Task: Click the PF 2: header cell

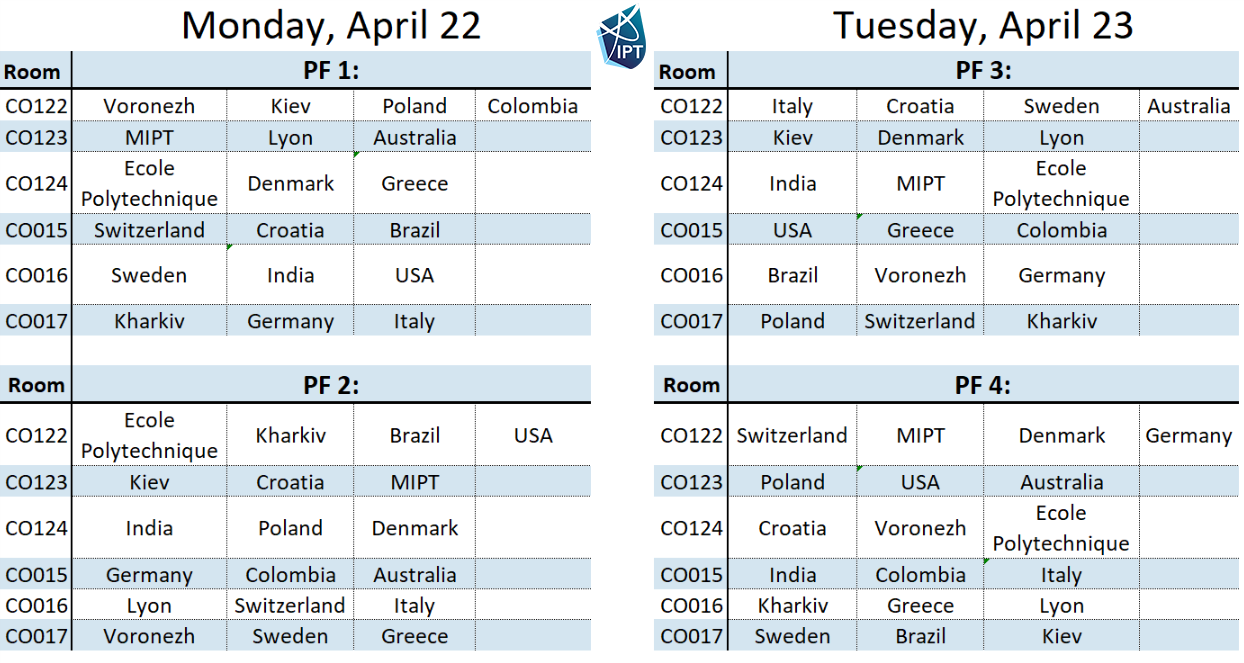Action: [x=331, y=385]
